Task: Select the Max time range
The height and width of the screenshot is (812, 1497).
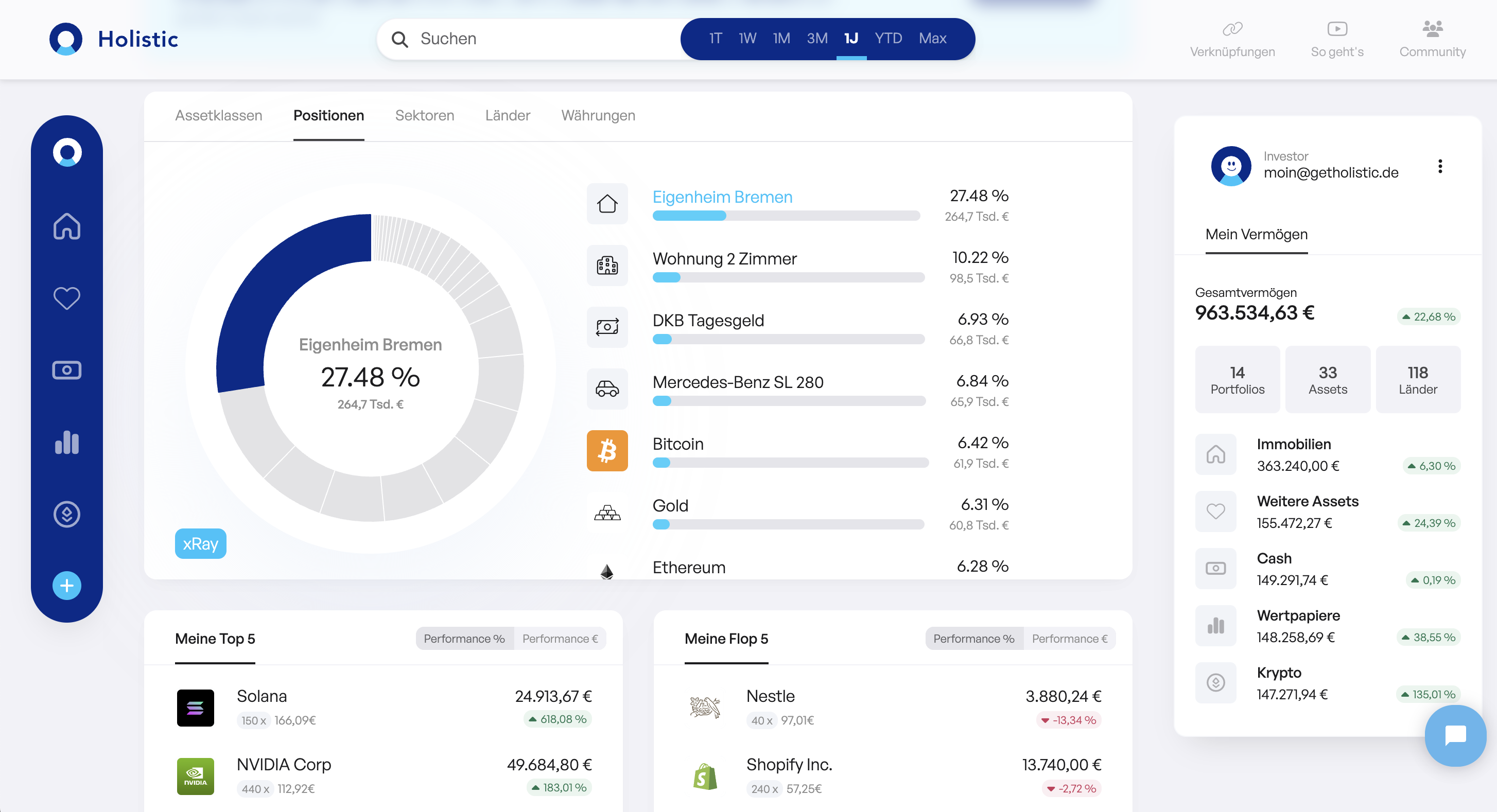Action: tap(933, 38)
